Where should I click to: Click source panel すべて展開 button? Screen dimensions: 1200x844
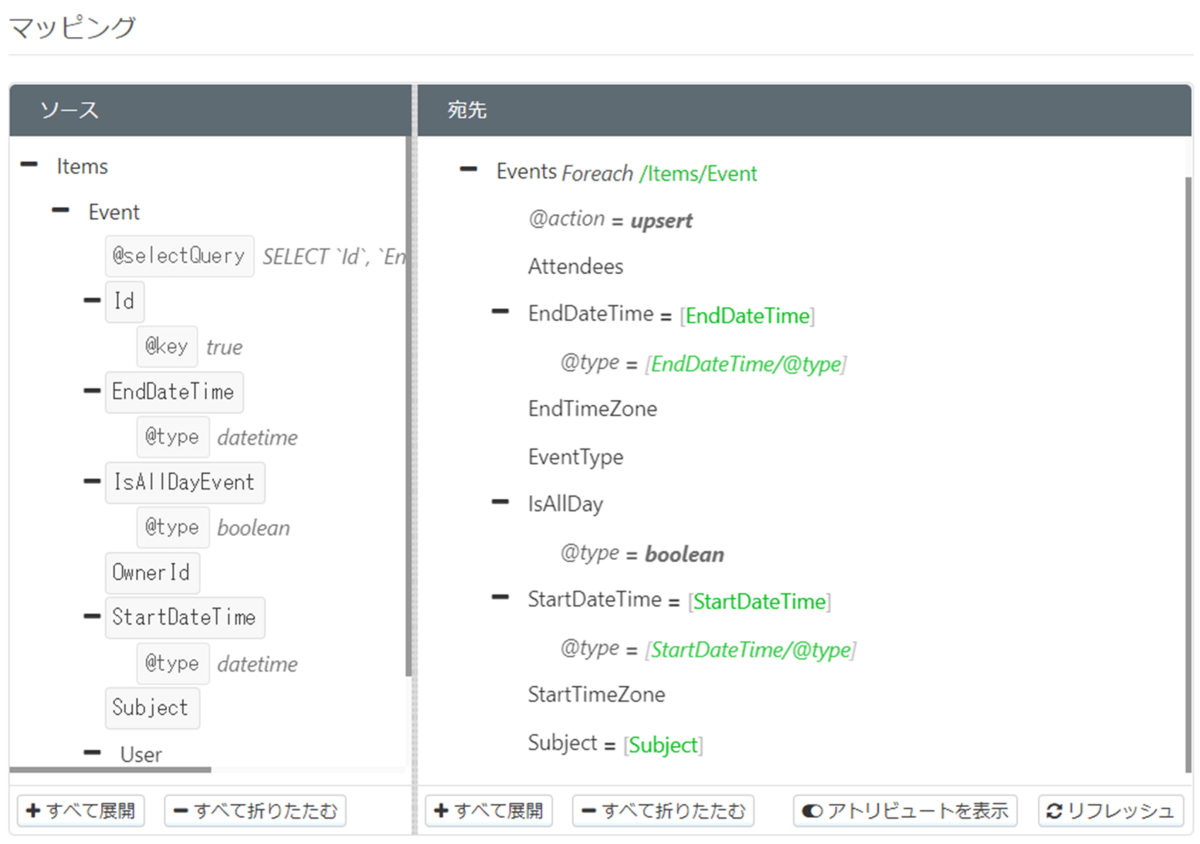tap(81, 811)
